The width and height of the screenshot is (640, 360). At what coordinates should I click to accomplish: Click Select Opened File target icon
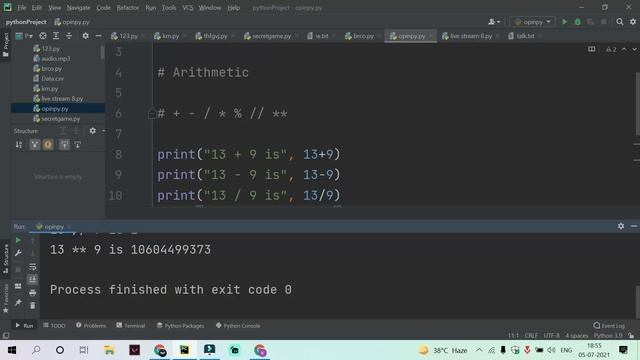coord(43,36)
